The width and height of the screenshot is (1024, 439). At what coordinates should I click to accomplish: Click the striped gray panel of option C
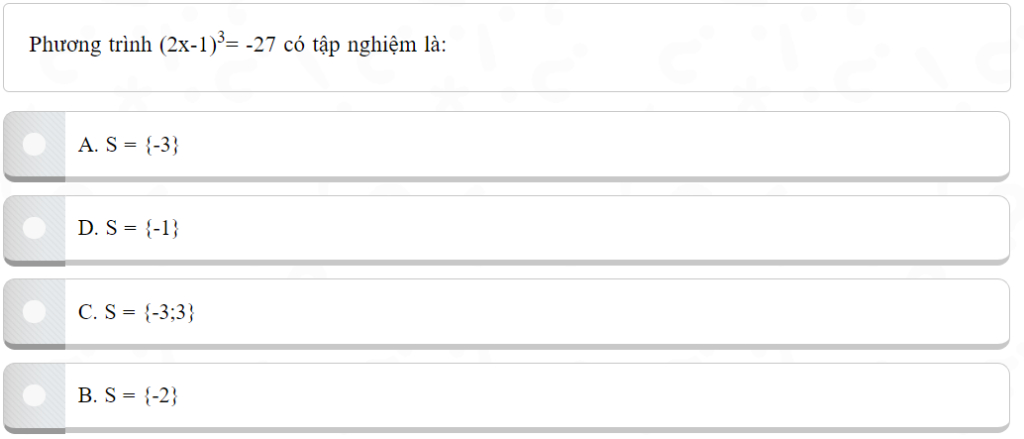tap(34, 312)
